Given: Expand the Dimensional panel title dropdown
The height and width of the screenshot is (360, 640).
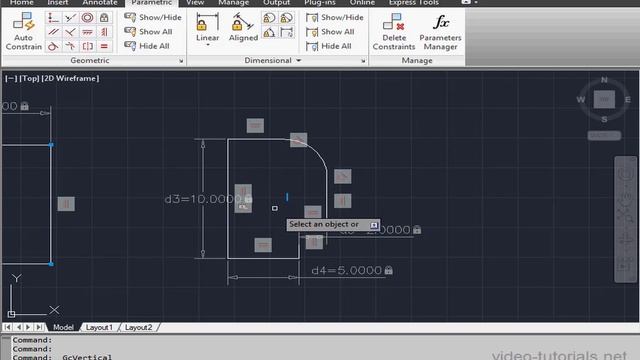Looking at the screenshot, I should click(x=299, y=60).
